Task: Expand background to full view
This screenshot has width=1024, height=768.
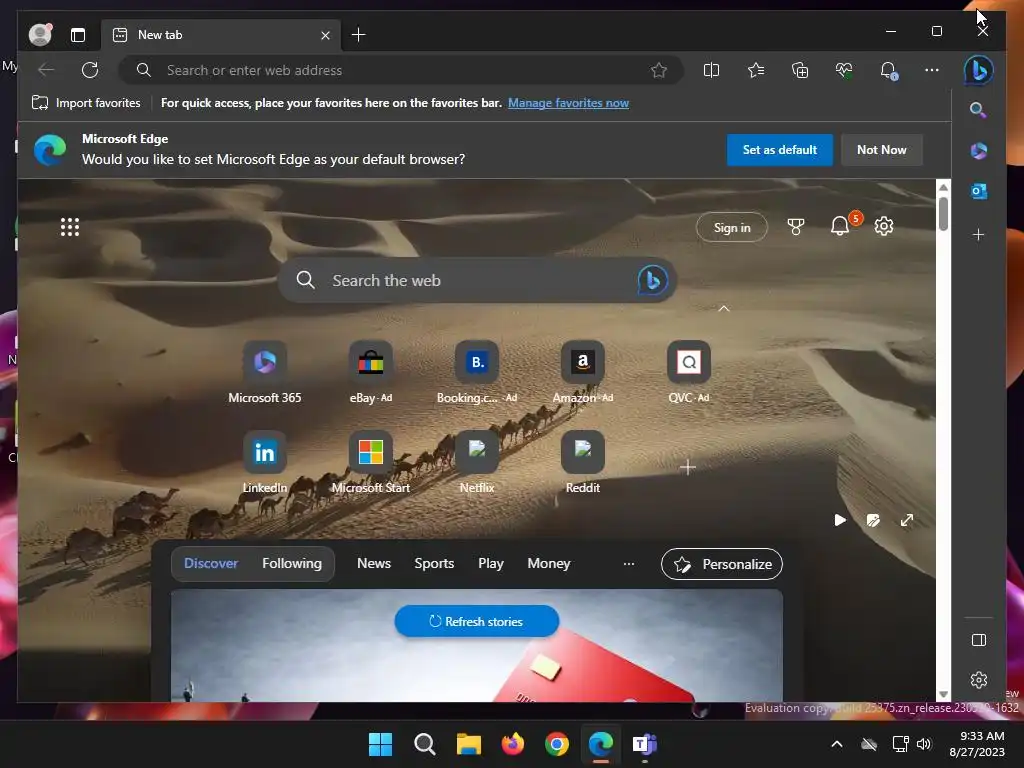Action: tap(906, 520)
